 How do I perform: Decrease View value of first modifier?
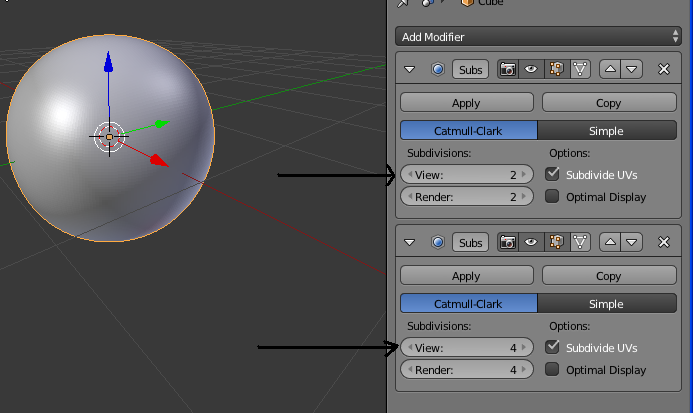click(x=410, y=175)
